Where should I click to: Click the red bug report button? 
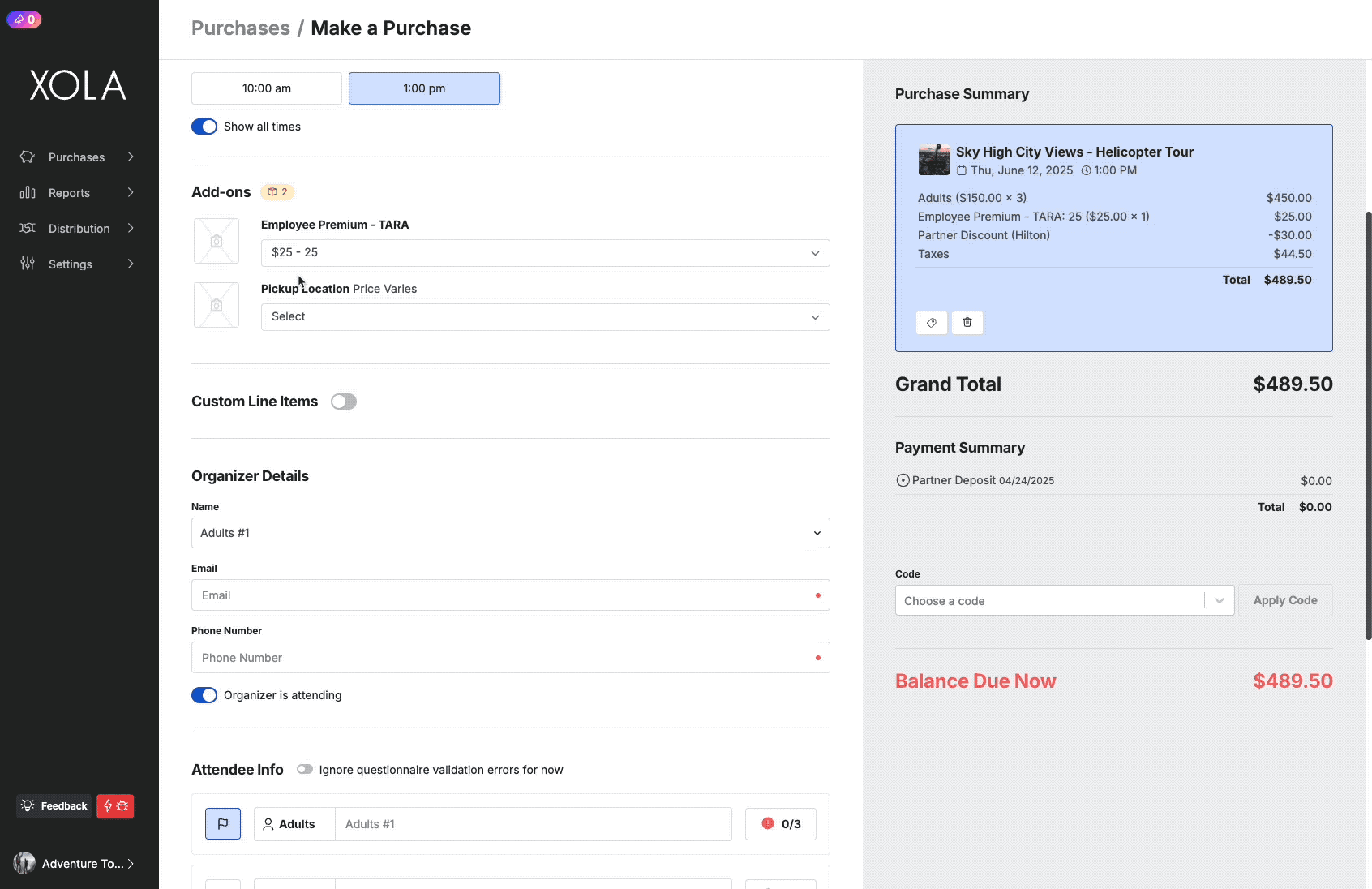coord(115,806)
